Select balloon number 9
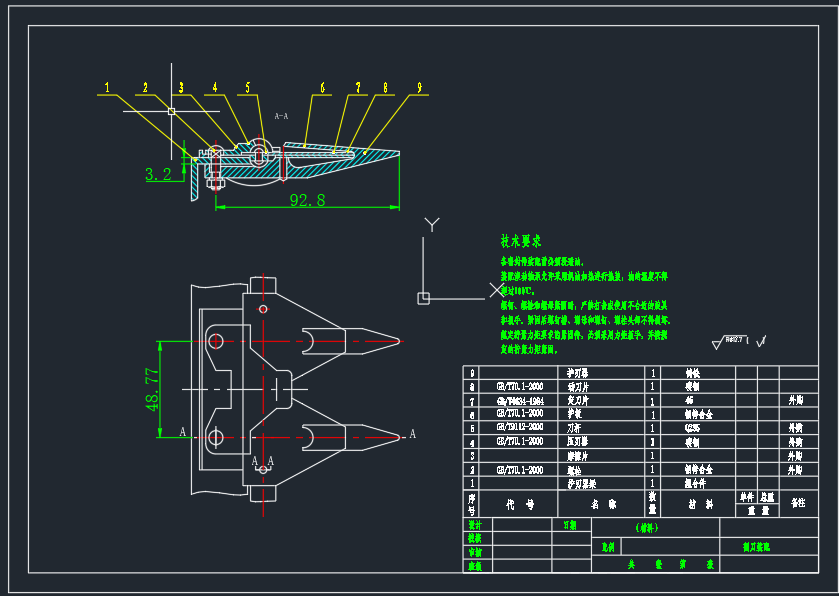This screenshot has height=596, width=839. coord(420,87)
